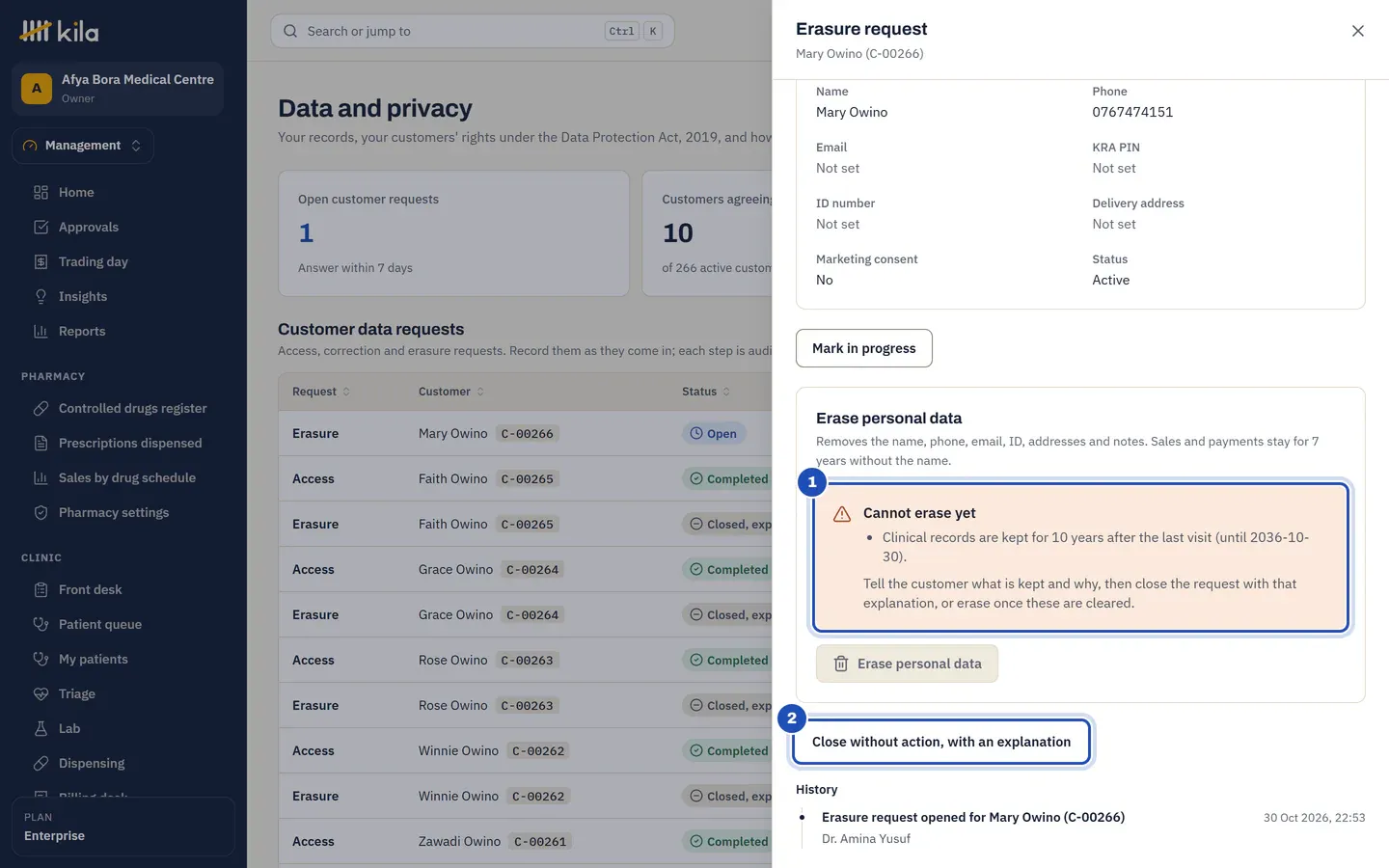Click phone number 0767474151
This screenshot has height=868, width=1389.
pos(1132,112)
